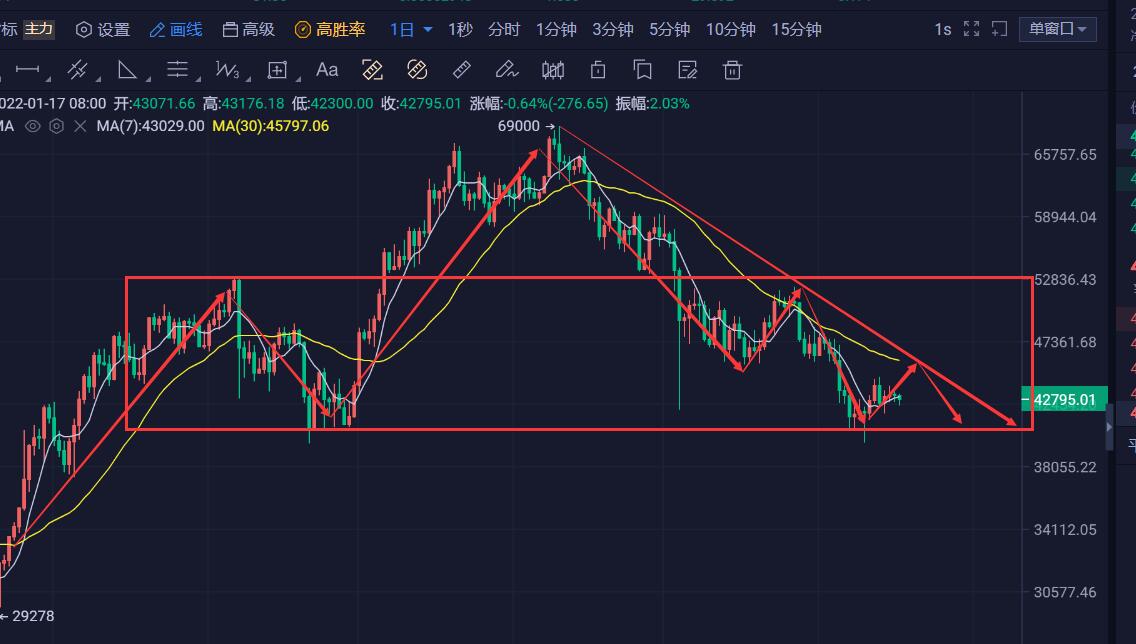This screenshot has width=1136, height=644.
Task: Toggle the 主力 indicator badge
Action: click(38, 29)
